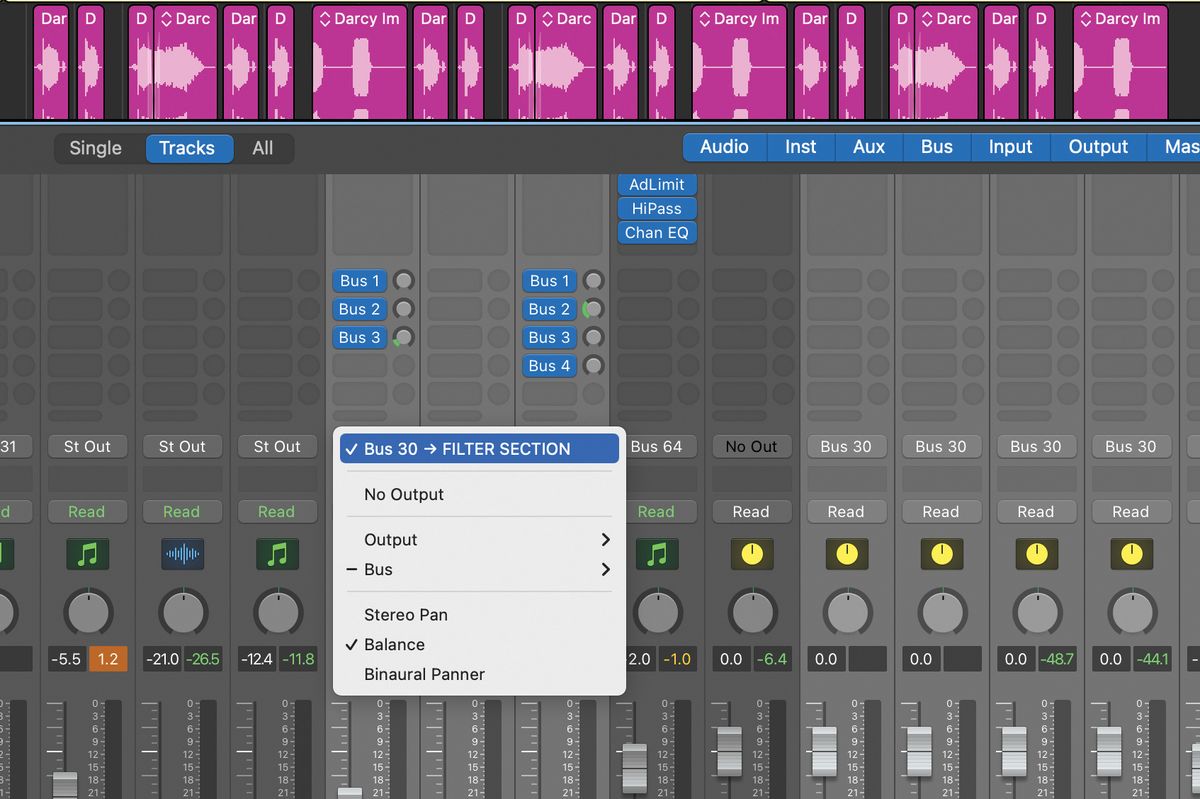
Task: Open the Bus 64 output slot menu
Action: point(657,446)
